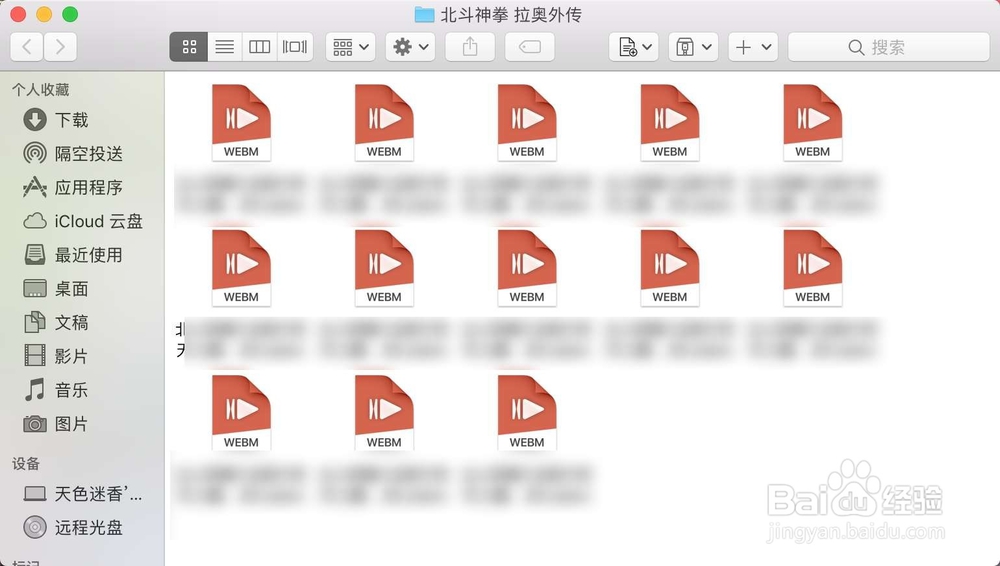
Task: Select the first WEBM file in the top row
Action: point(241,123)
